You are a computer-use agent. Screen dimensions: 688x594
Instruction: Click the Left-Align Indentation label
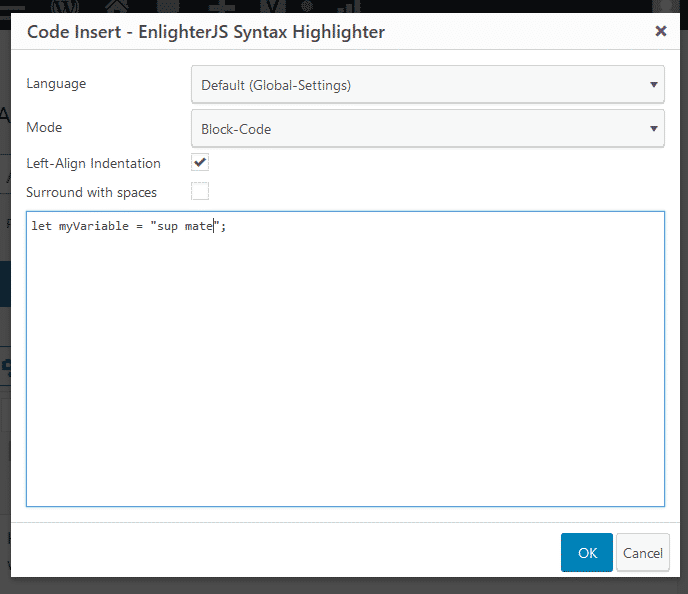click(93, 163)
